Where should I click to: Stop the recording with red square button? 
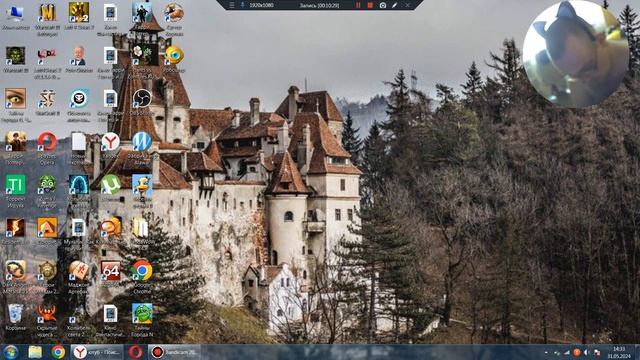tap(370, 5)
